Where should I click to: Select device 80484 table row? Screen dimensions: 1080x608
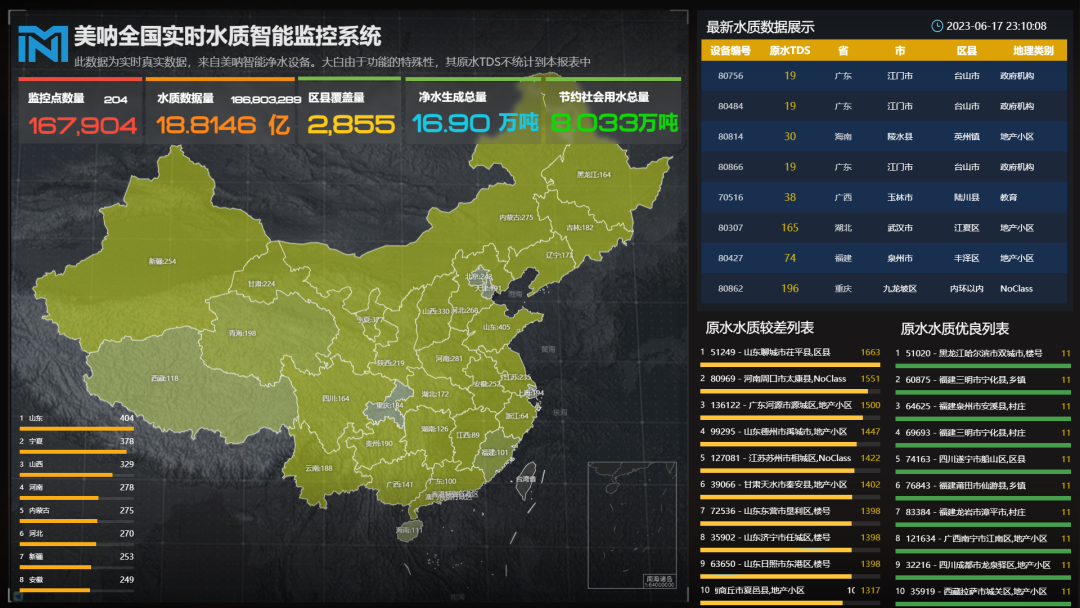point(884,106)
